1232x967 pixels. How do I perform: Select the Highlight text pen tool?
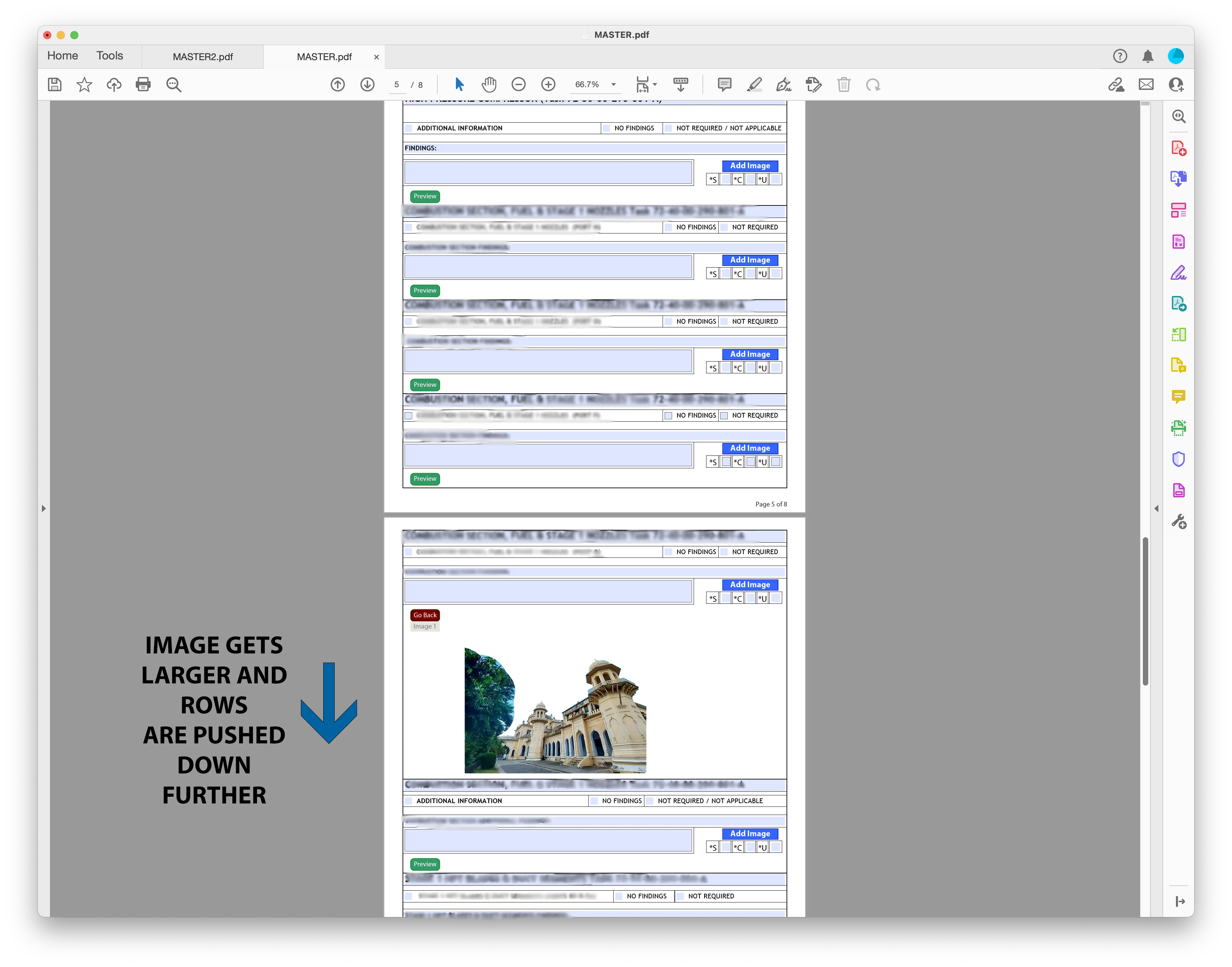754,85
